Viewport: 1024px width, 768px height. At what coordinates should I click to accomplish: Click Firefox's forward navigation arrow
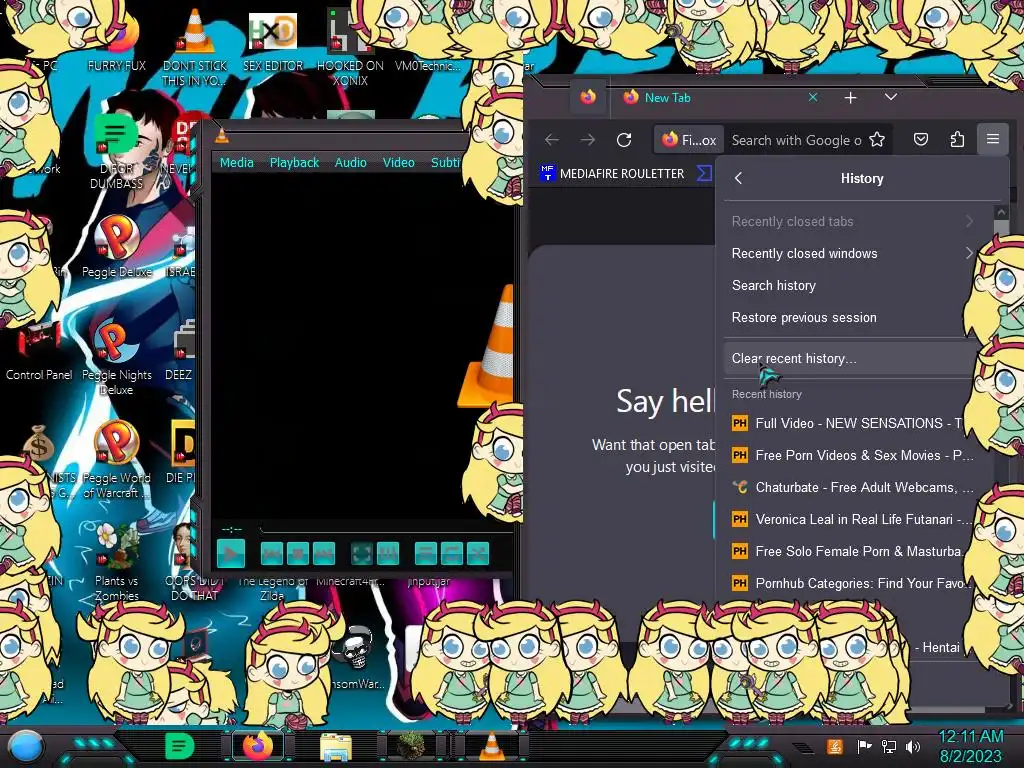[x=588, y=140]
